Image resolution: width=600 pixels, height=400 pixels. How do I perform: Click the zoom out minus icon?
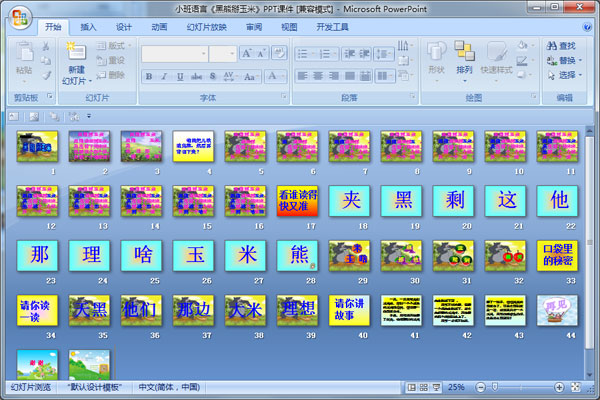point(480,387)
